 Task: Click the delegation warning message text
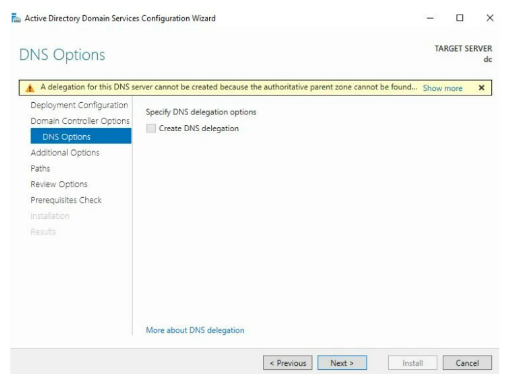tap(229, 87)
